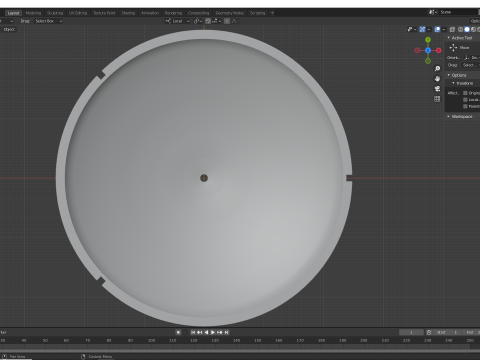Enable Affect Only Parents checkbox
Screen dimensions: 480x360
(x=465, y=106)
